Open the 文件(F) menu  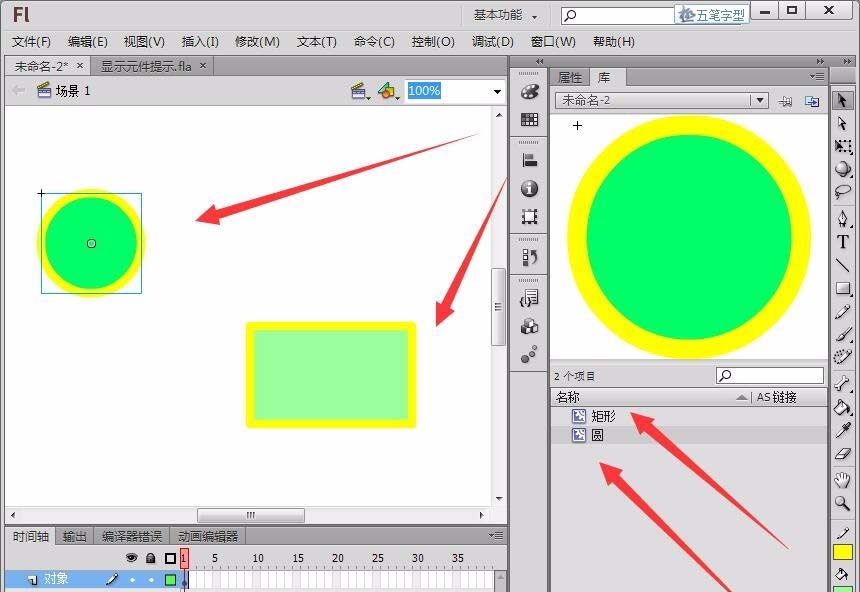click(x=31, y=42)
